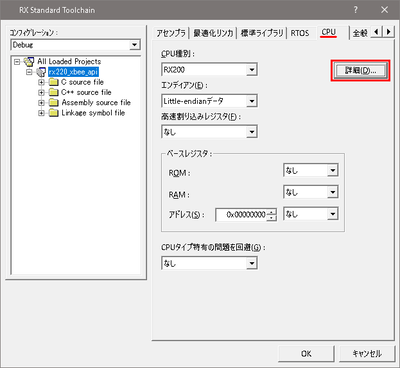Switch to the 全般 tab
Image resolution: width=400 pixels, height=368 pixels.
pyautogui.click(x=360, y=33)
